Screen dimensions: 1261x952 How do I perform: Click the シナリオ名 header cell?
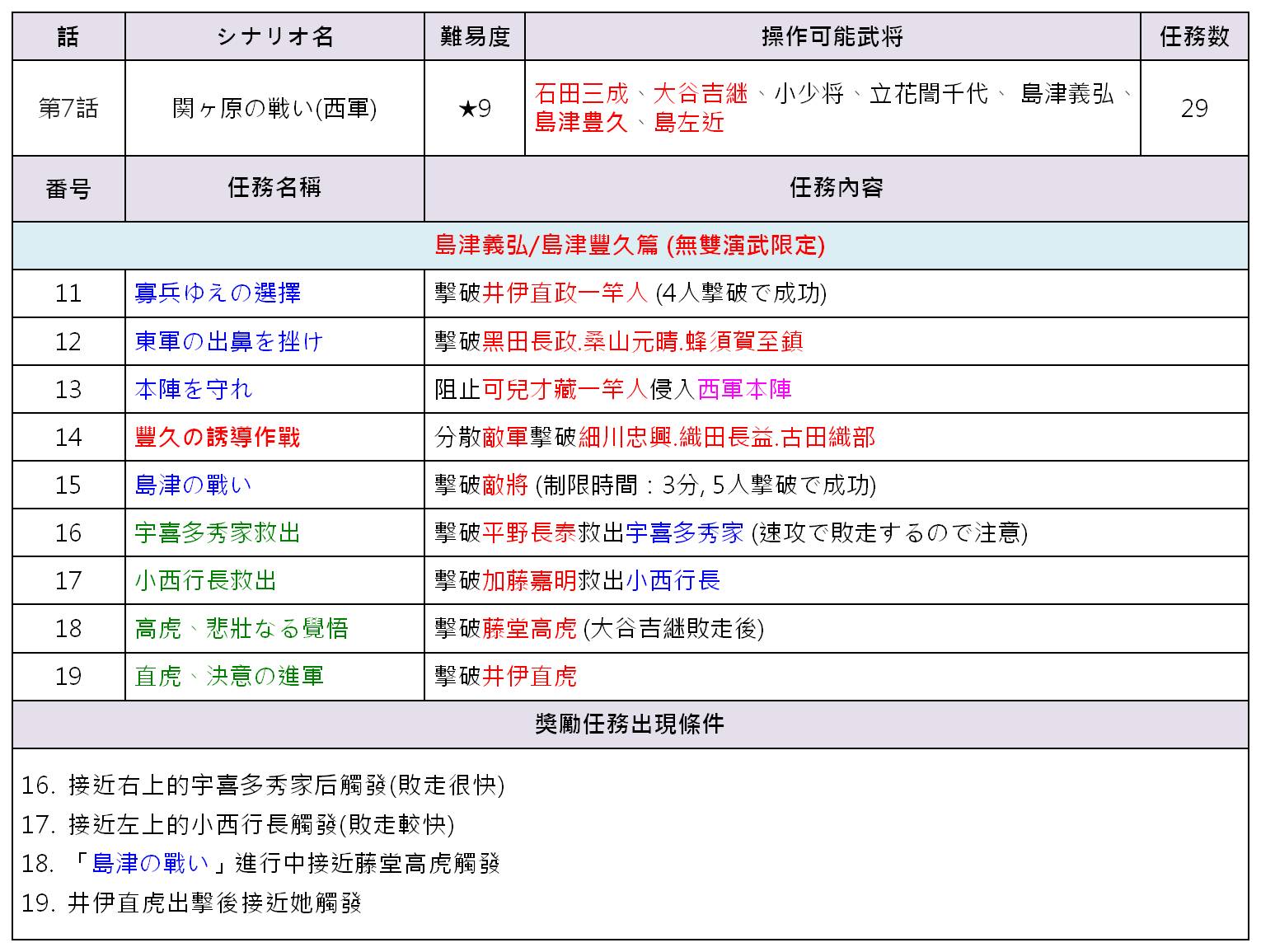(274, 36)
